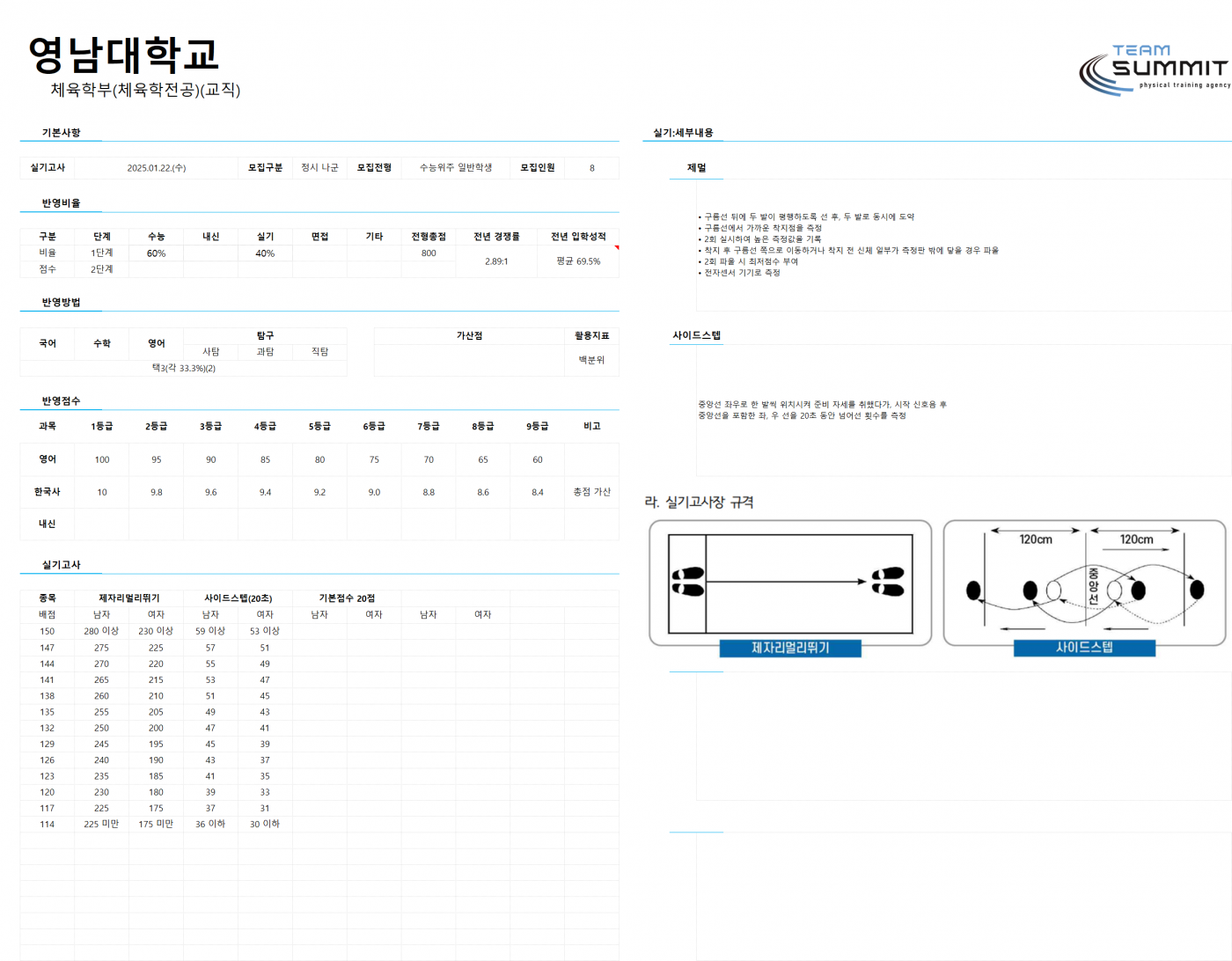Select the 택3(각 33.3%)(2) cell
Screen dimensions: 1232x961
tap(184, 369)
